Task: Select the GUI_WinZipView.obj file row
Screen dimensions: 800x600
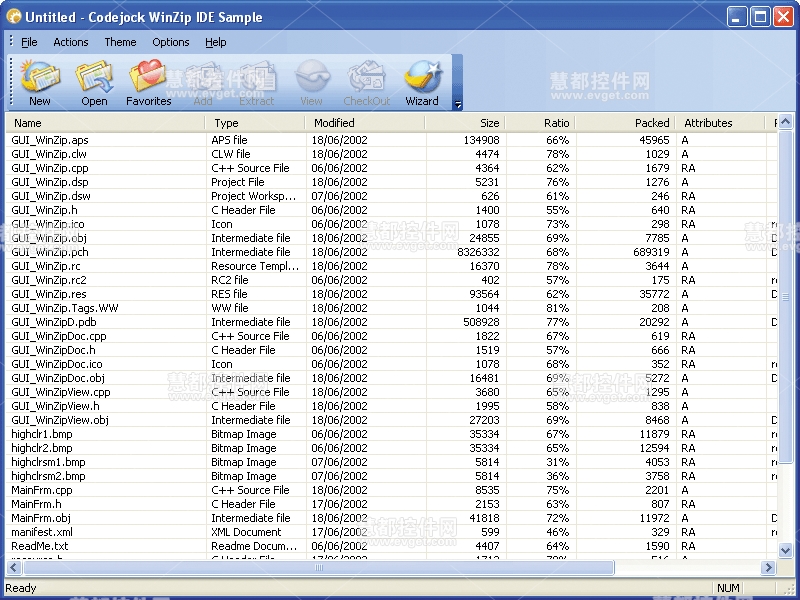Action: (392, 420)
